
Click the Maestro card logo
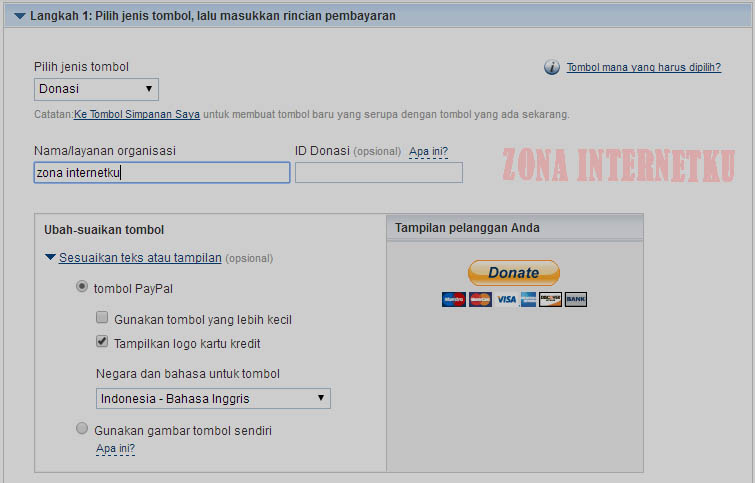pyautogui.click(x=454, y=300)
